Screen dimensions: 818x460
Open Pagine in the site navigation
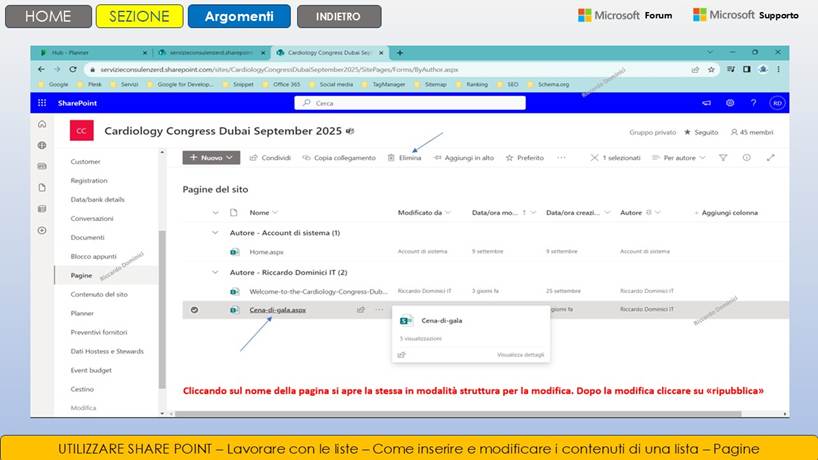[x=81, y=275]
